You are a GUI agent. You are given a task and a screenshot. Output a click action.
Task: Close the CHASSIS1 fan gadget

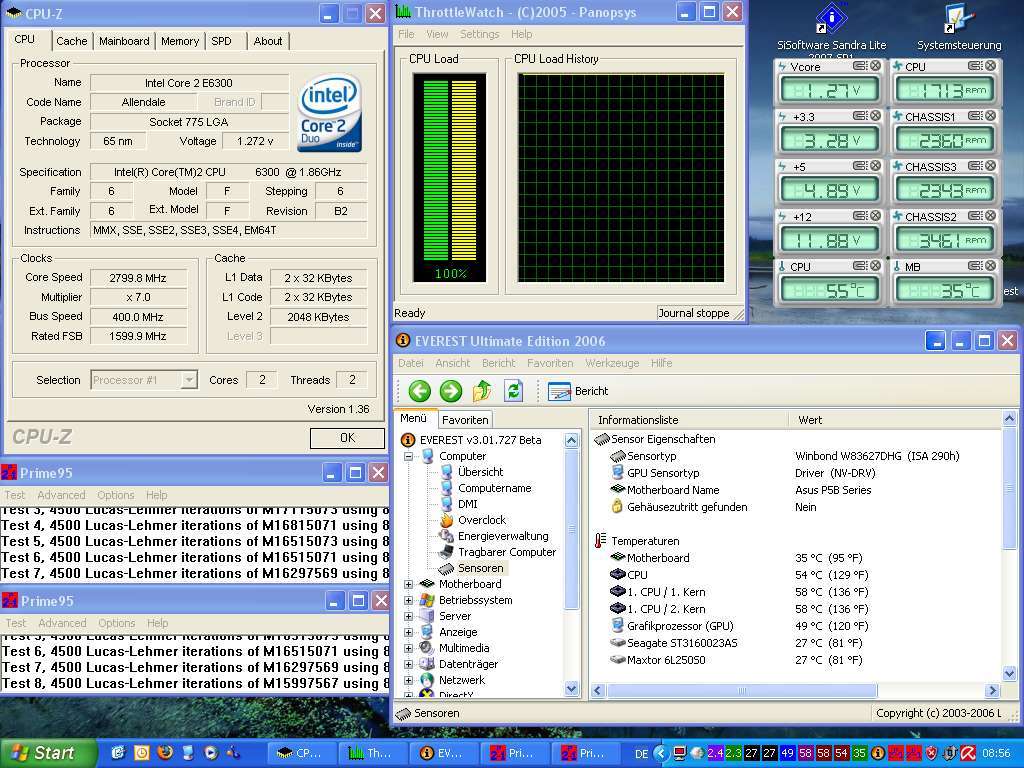coord(991,116)
